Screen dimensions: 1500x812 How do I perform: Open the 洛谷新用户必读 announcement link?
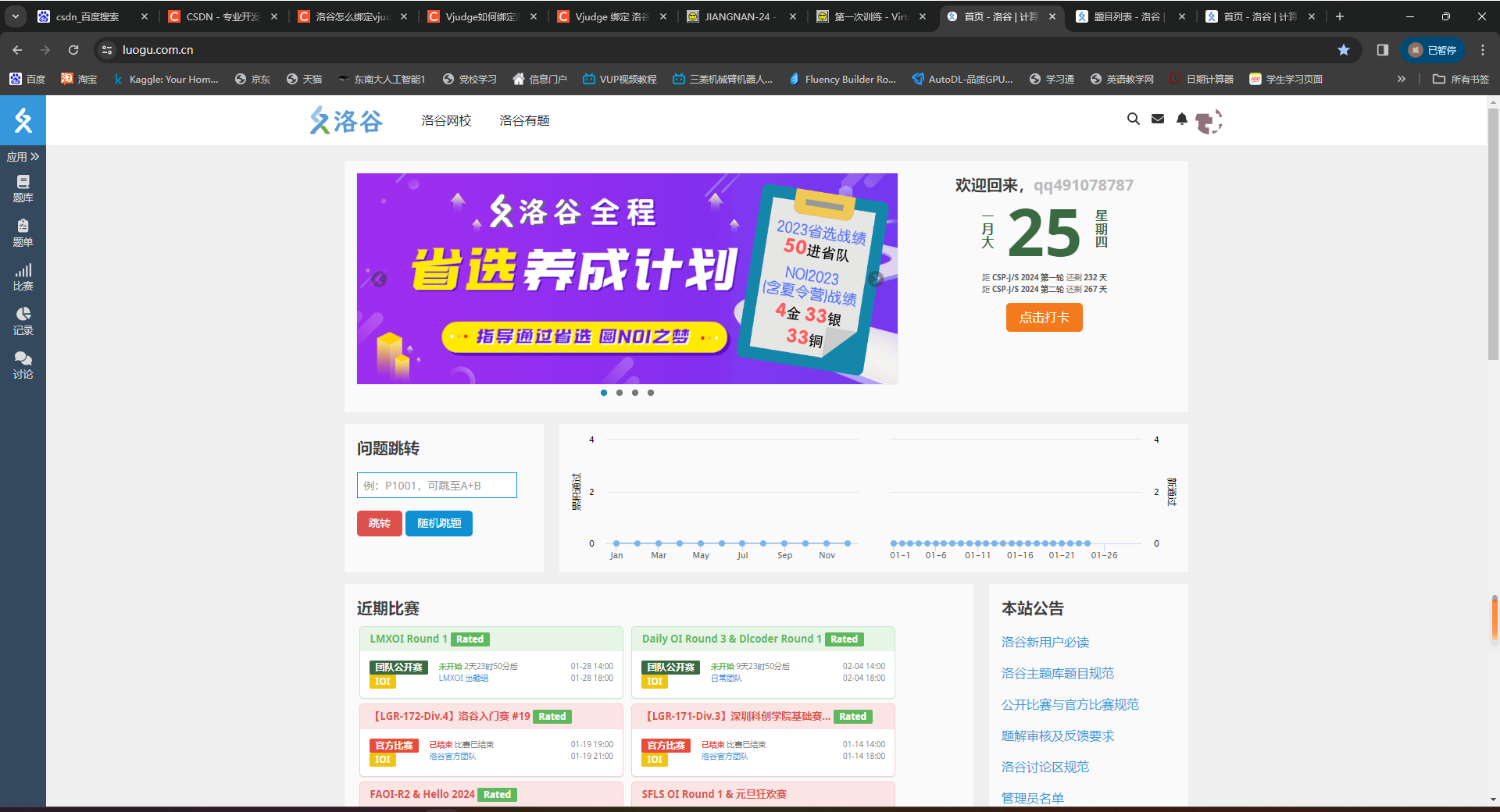click(1046, 642)
